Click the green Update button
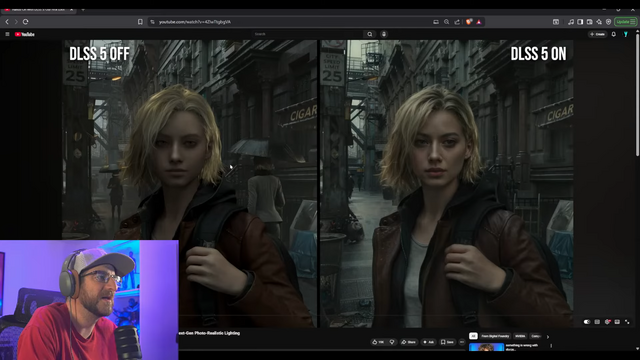 (626, 22)
